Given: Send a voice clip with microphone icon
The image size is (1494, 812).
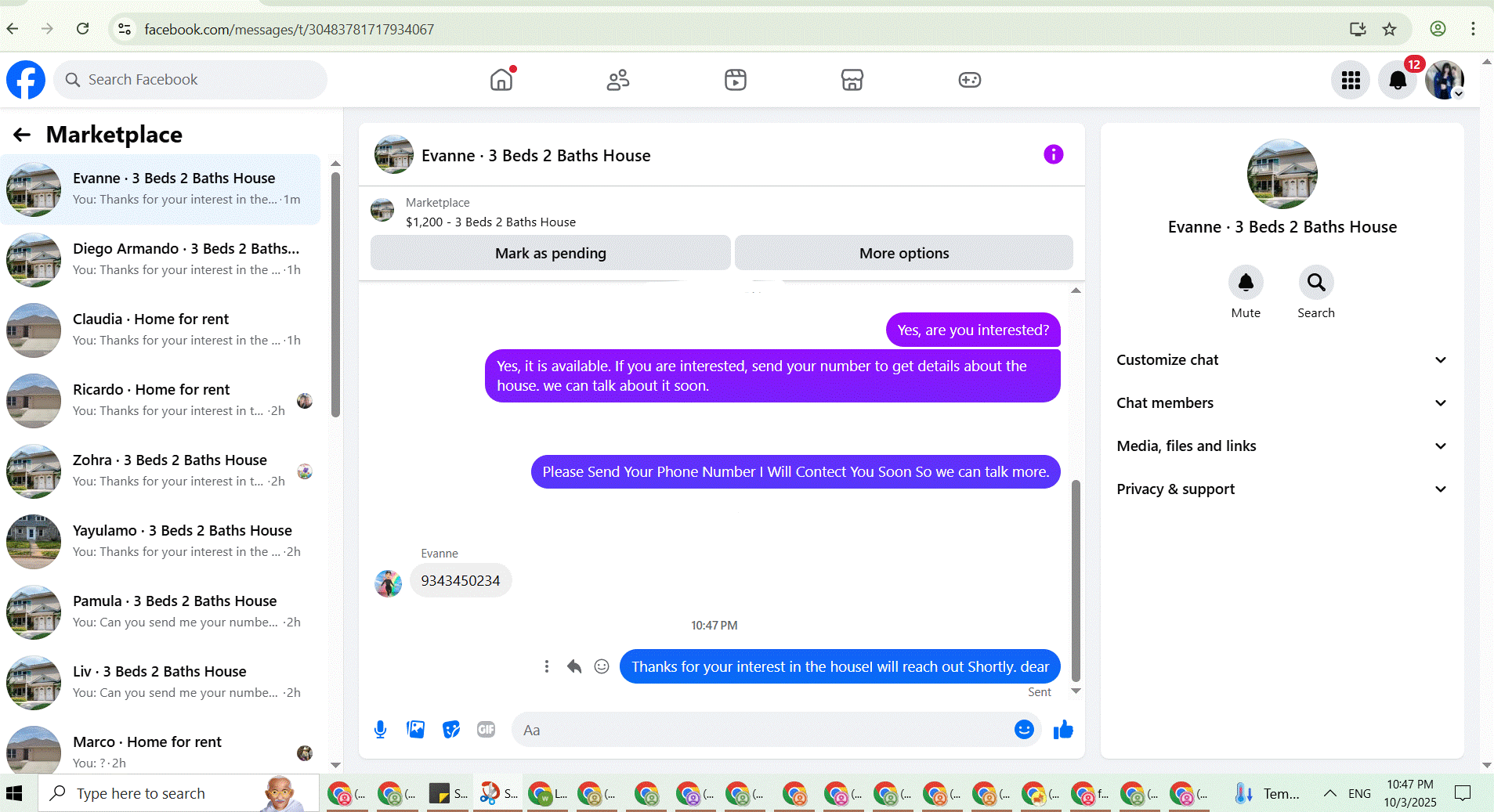Looking at the screenshot, I should coord(381,730).
